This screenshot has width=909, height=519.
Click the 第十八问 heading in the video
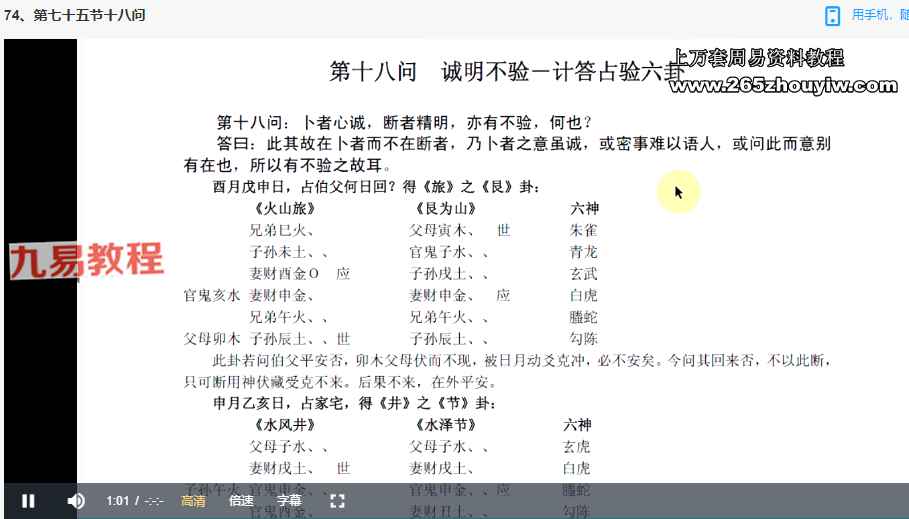tap(369, 72)
